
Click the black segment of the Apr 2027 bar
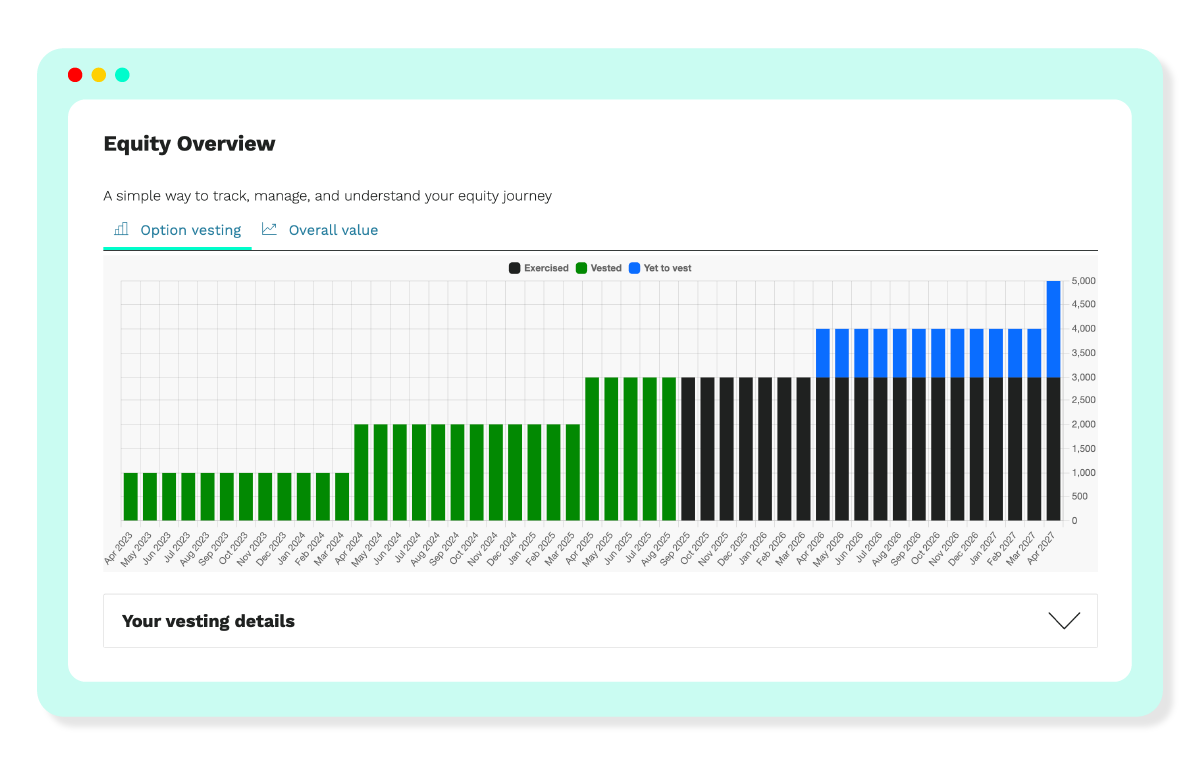point(1053,448)
